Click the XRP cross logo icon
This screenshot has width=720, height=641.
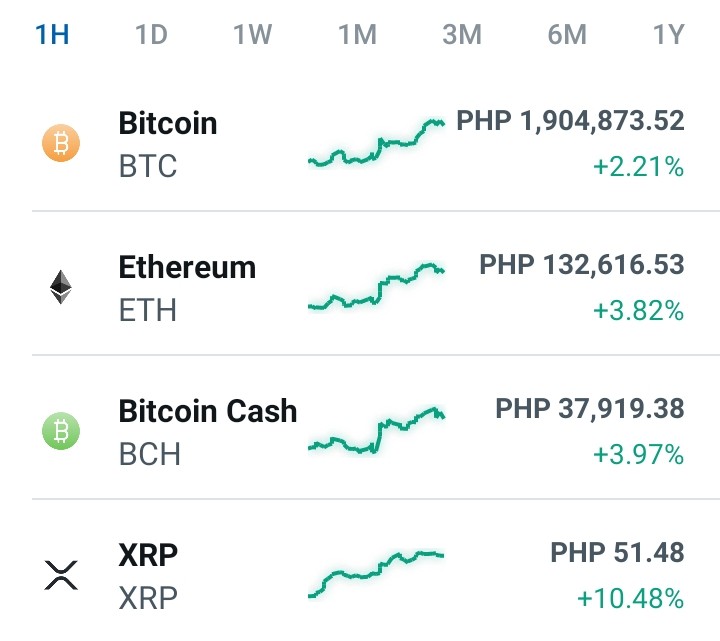(61, 575)
